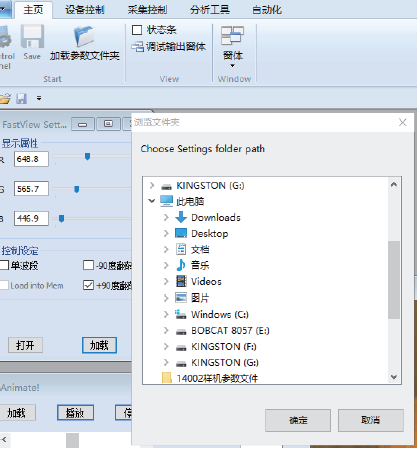Confirm folder with the 确定 button

tap(298, 420)
